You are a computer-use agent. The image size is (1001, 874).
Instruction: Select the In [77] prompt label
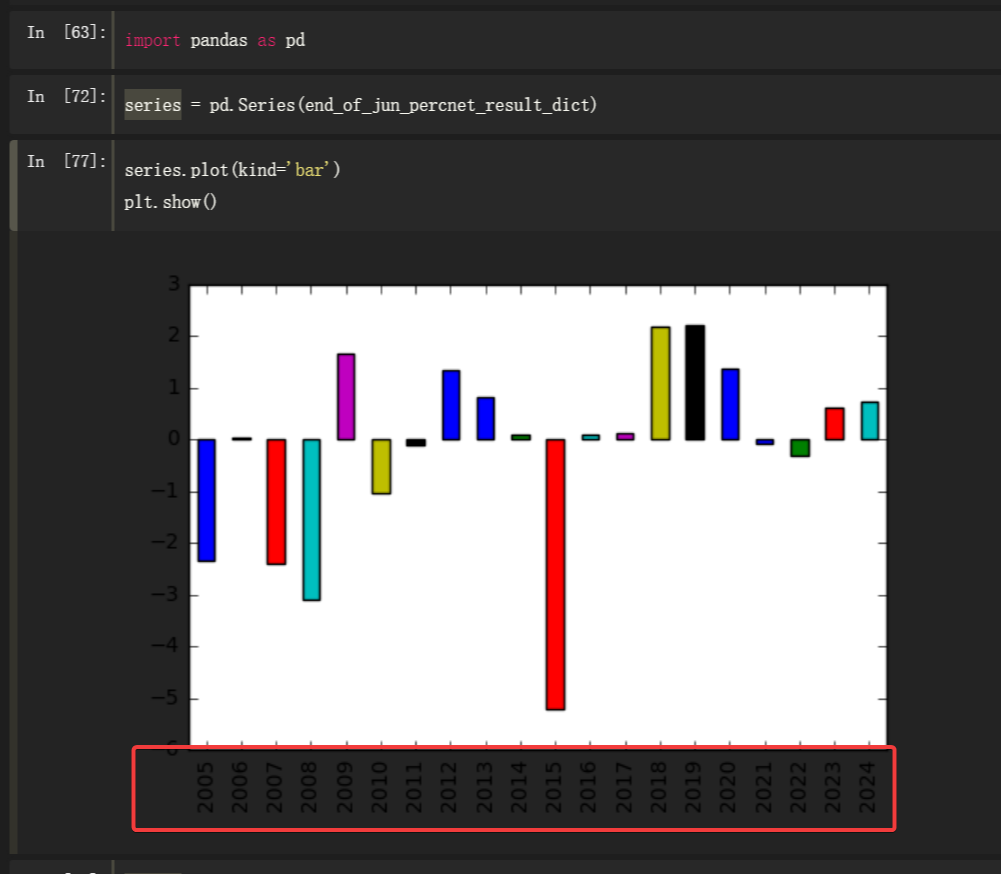point(66,161)
